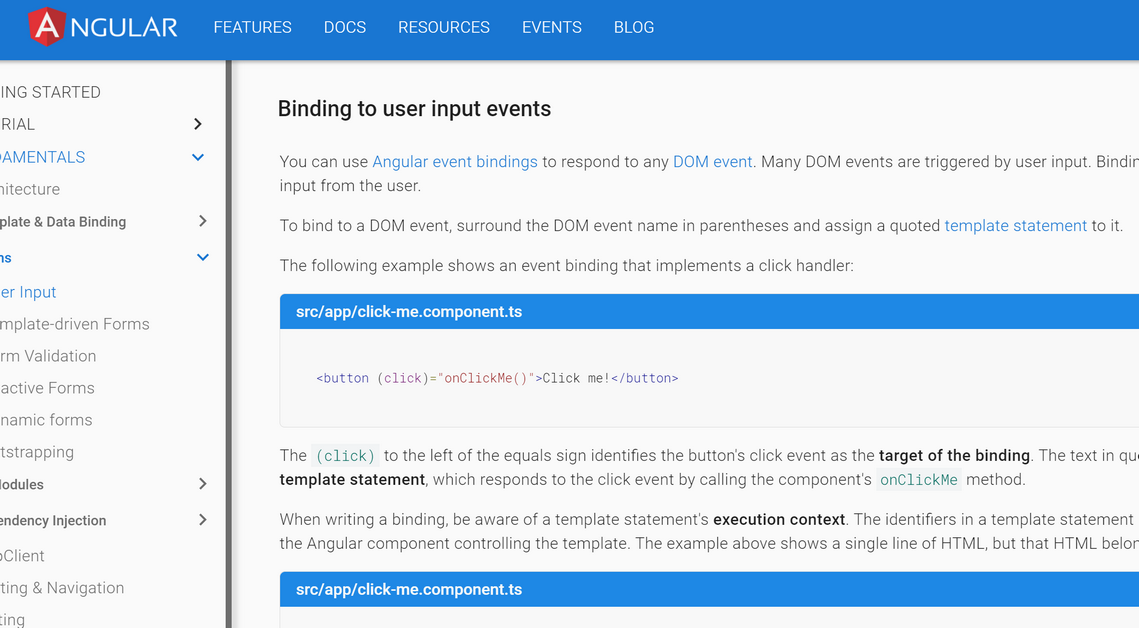Open the DOCS menu item

tap(344, 27)
